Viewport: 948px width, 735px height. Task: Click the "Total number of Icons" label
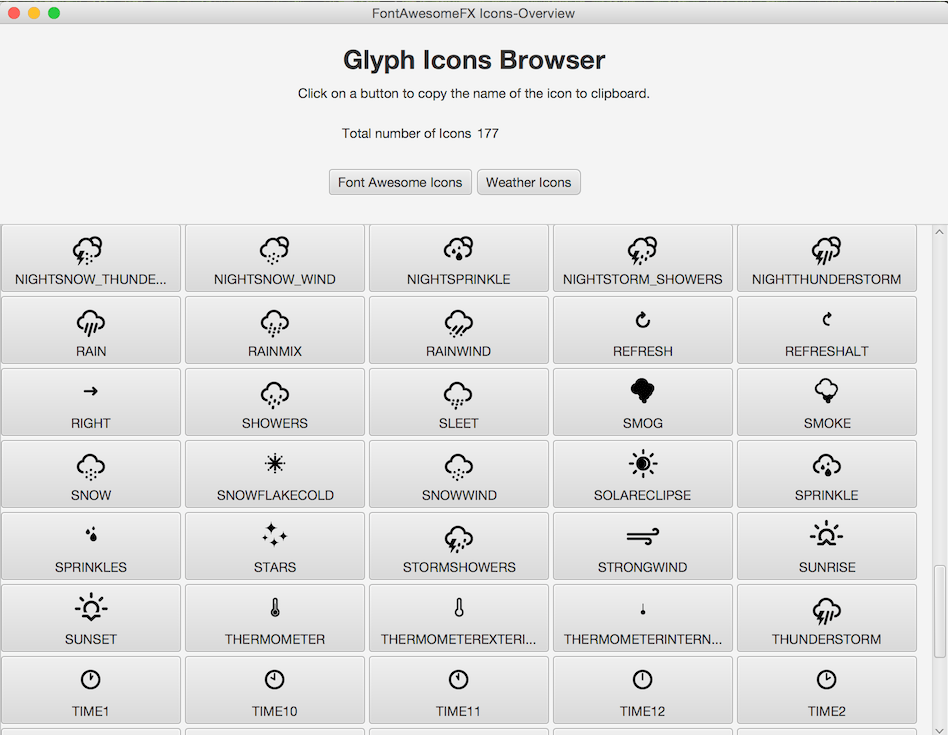pyautogui.click(x=406, y=133)
